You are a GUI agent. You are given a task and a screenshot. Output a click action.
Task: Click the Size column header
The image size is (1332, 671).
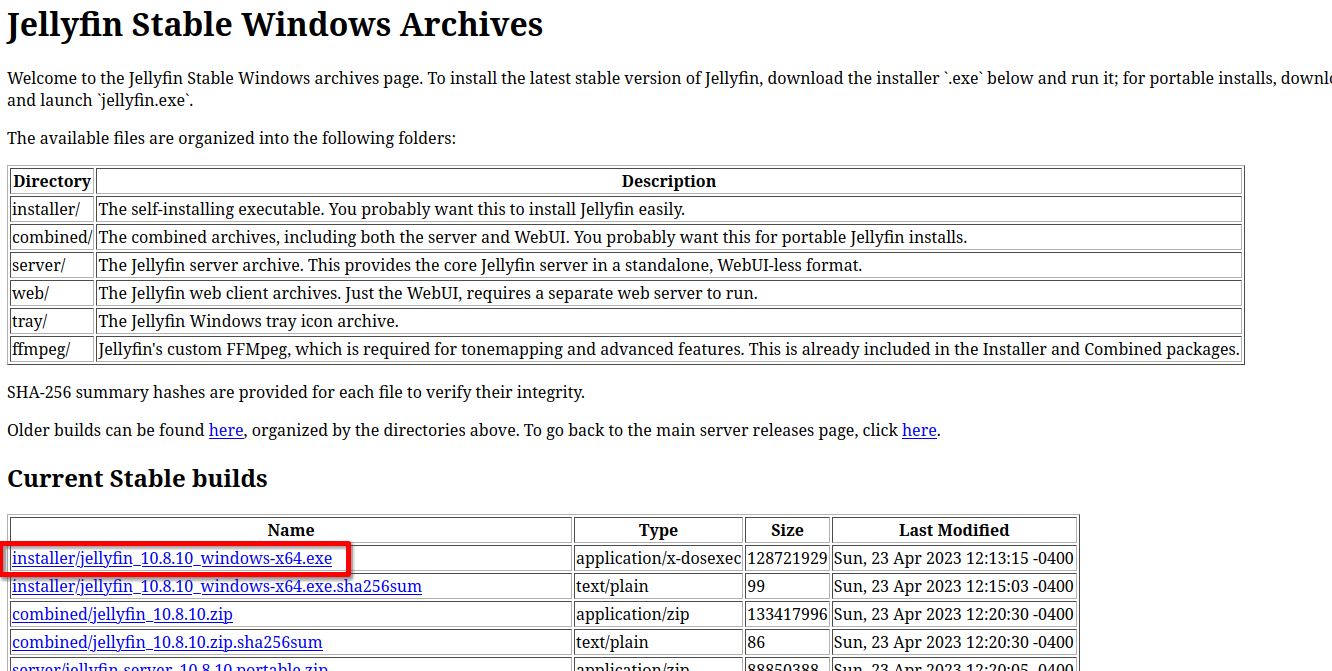786,530
